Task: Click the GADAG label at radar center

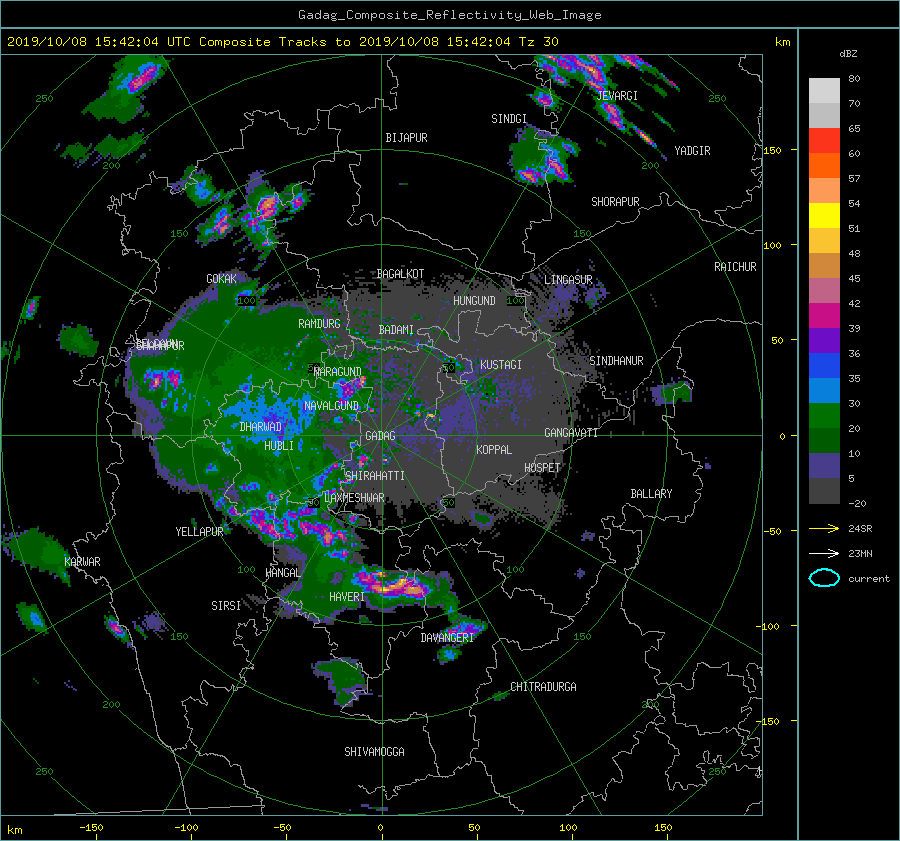Action: pos(381,436)
